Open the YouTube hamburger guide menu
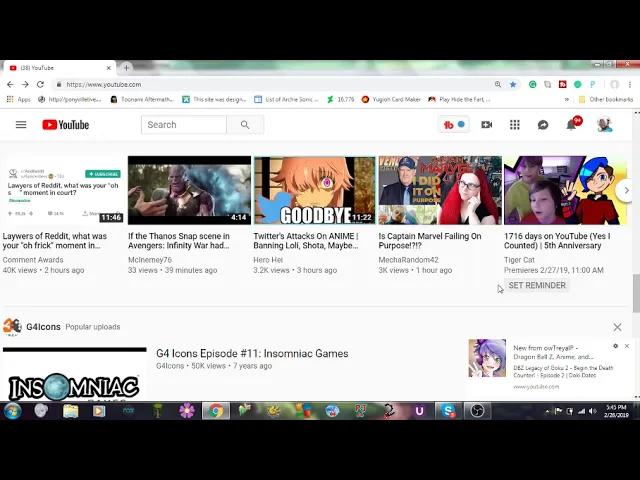The height and width of the screenshot is (480, 640). pos(21,125)
